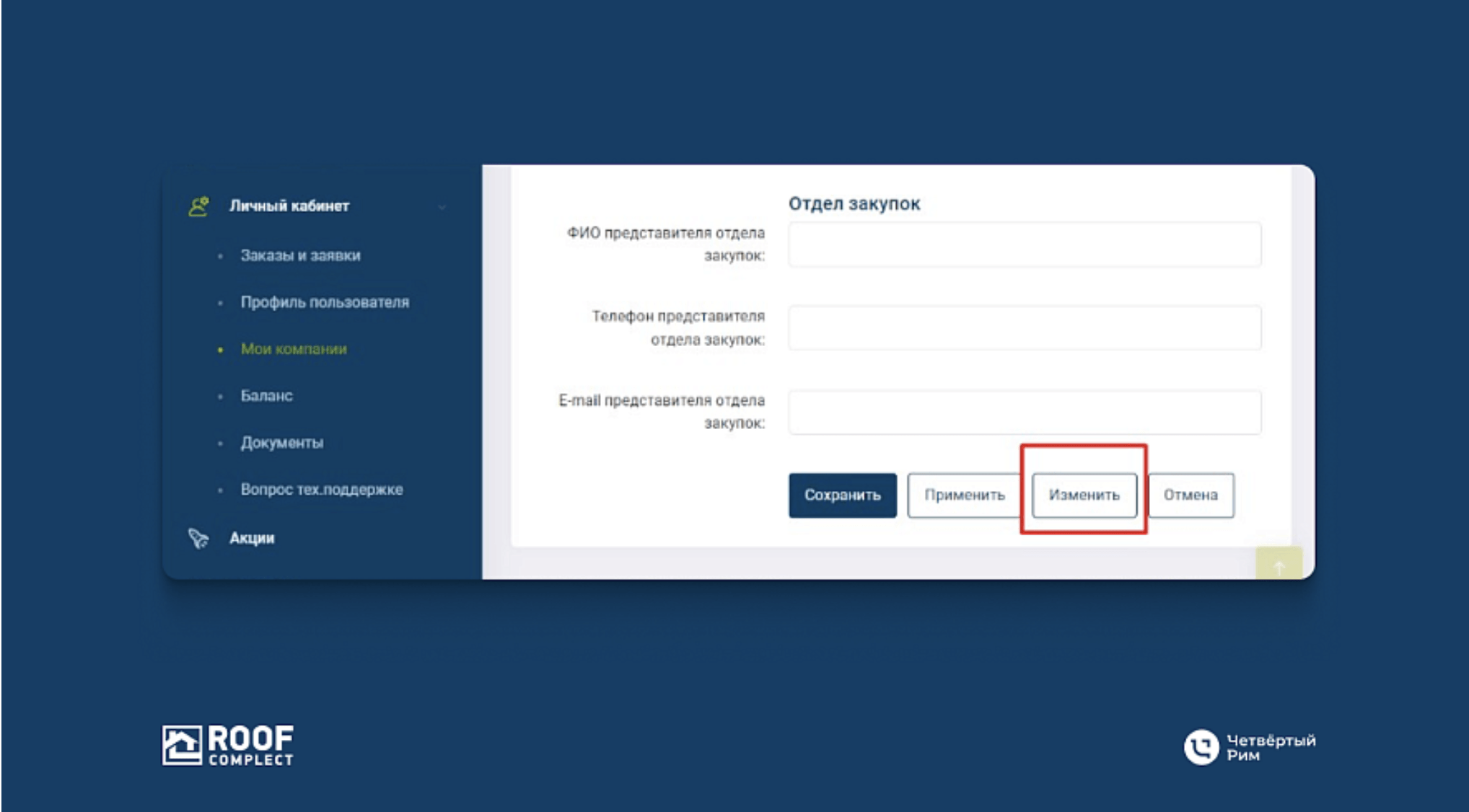Click the Акции rocket icon

(x=198, y=538)
